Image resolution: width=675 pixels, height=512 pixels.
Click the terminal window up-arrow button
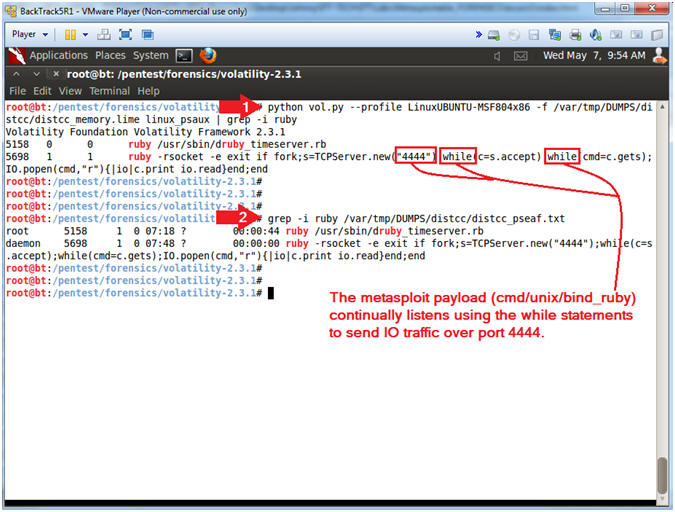[16, 74]
